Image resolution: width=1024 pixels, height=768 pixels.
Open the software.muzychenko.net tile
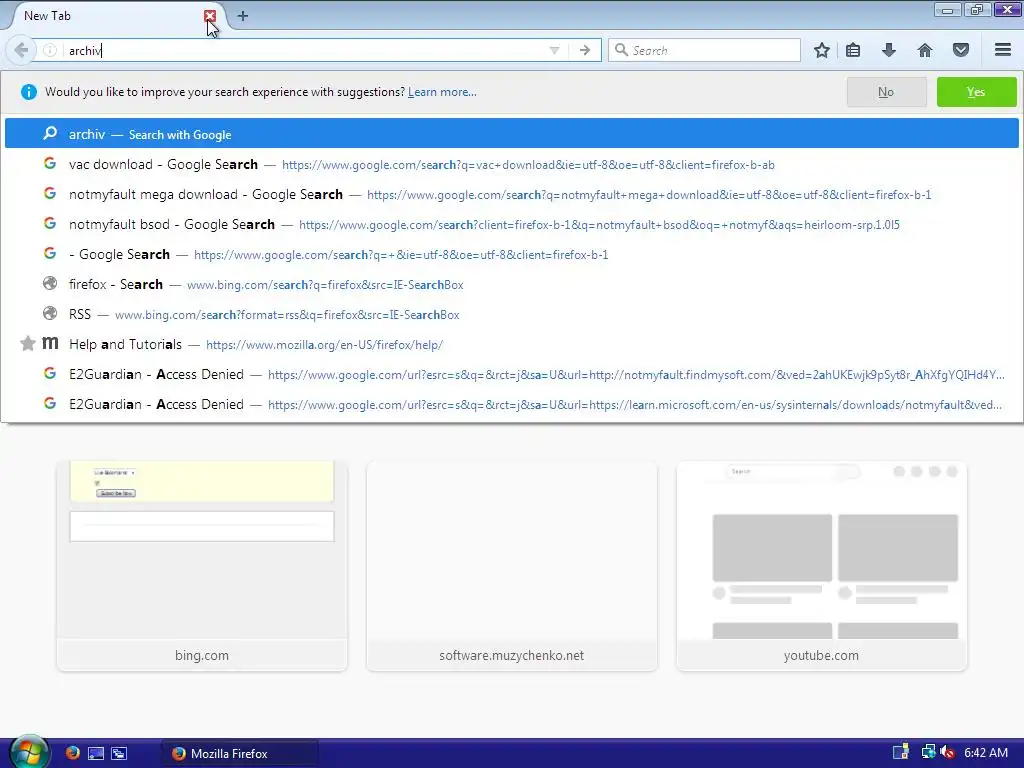coord(511,566)
